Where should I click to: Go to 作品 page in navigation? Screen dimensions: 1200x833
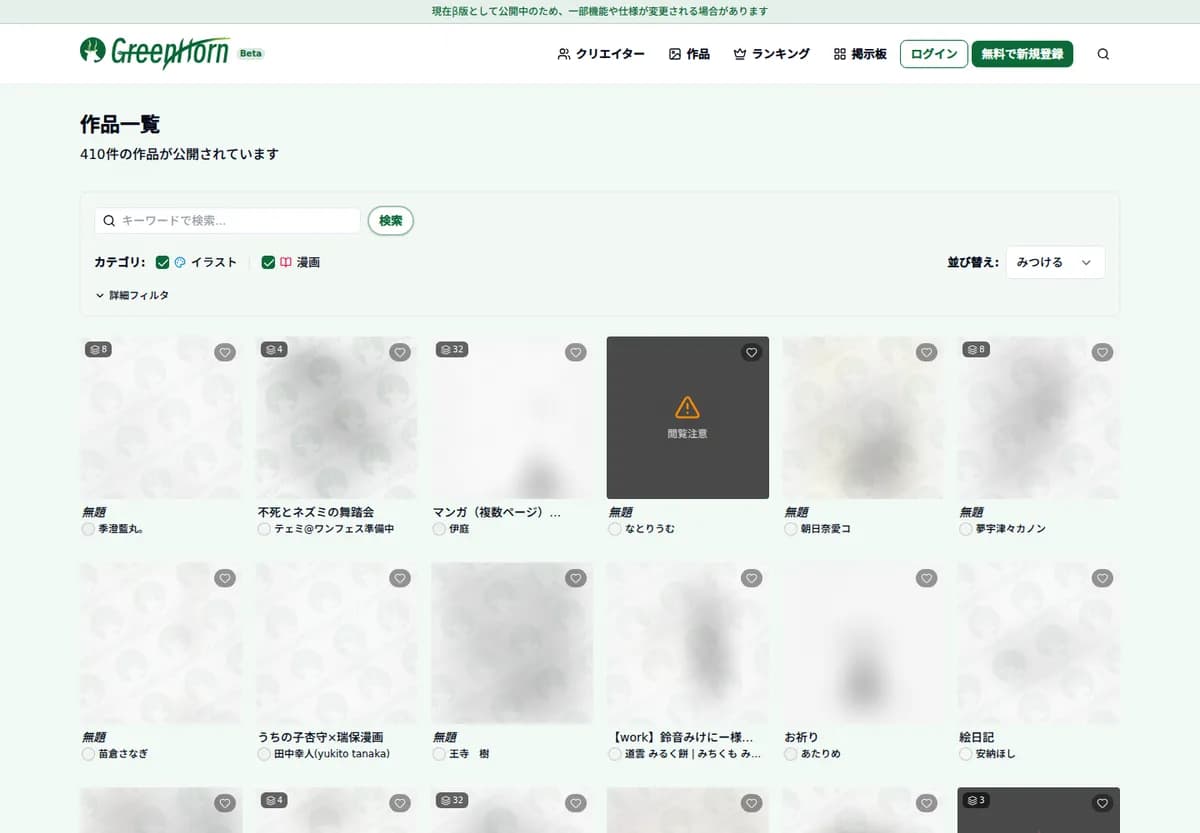coord(689,54)
